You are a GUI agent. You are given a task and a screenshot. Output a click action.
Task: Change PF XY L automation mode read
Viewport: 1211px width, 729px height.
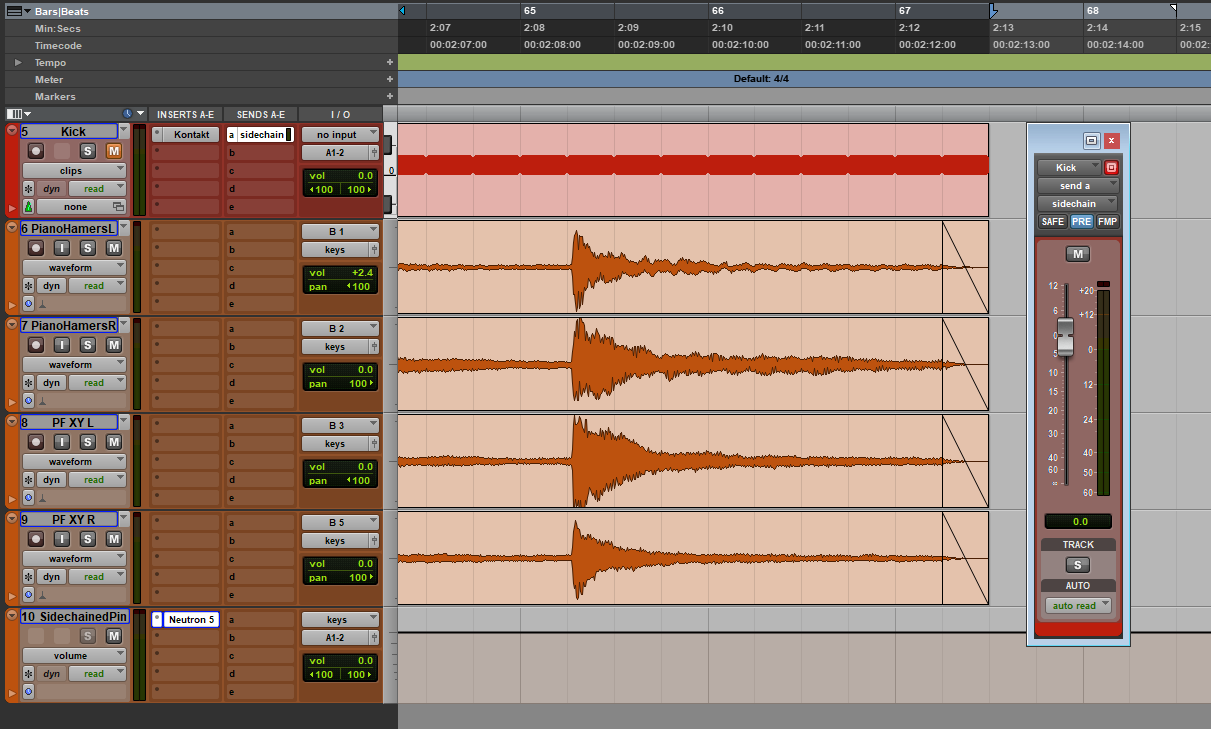tap(98, 480)
